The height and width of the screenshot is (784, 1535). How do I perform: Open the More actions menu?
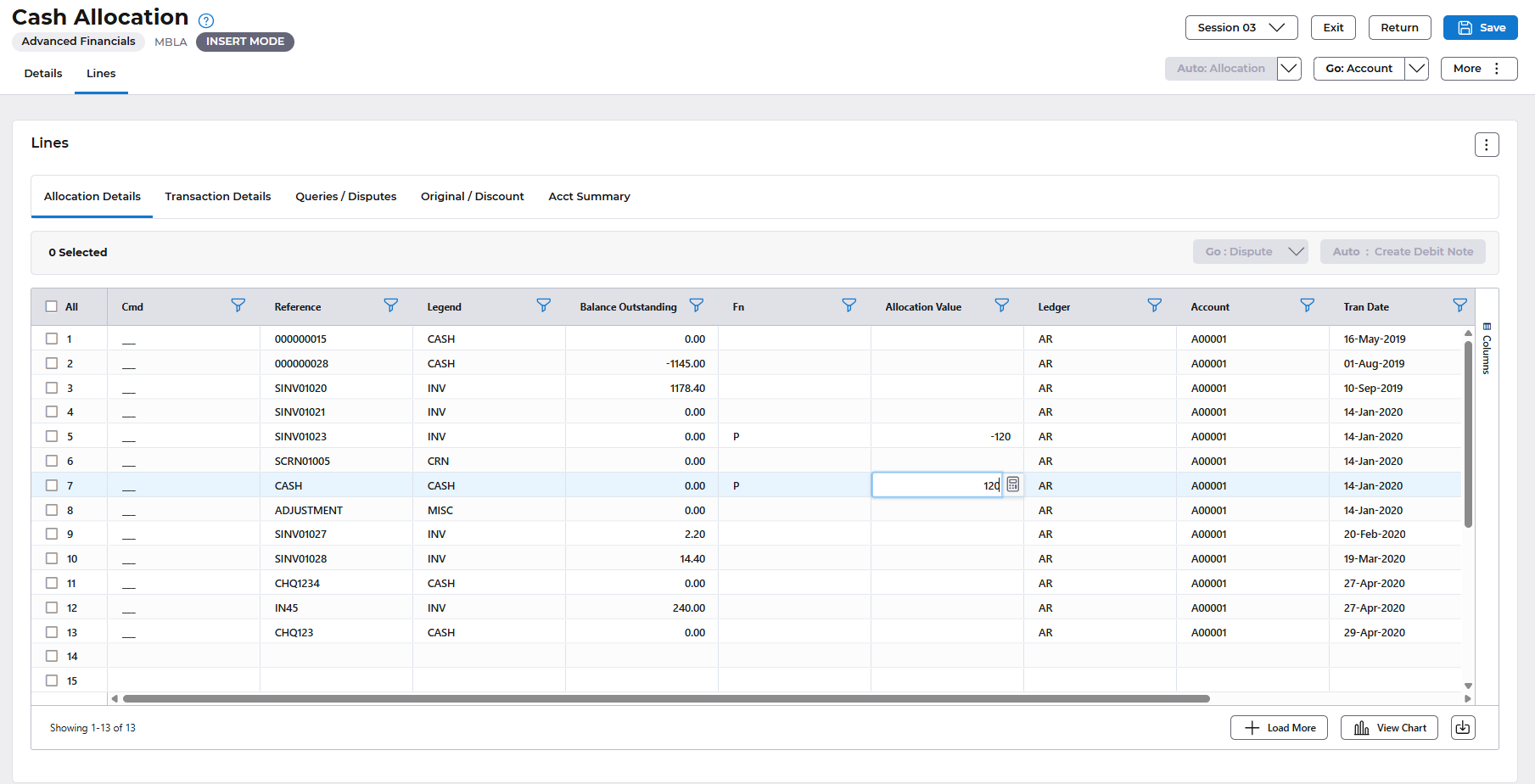click(1478, 69)
